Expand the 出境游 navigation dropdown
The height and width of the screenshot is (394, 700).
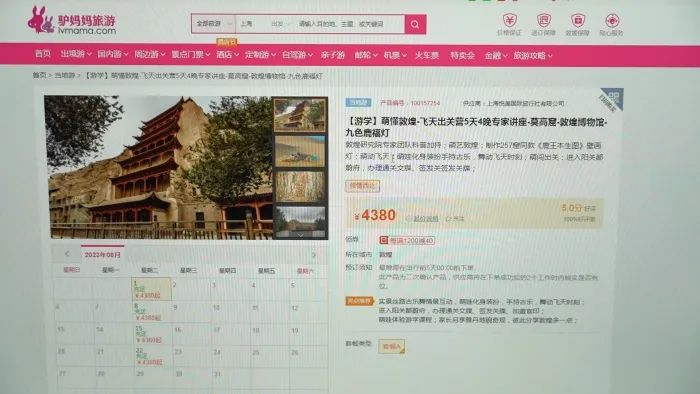pos(76,54)
